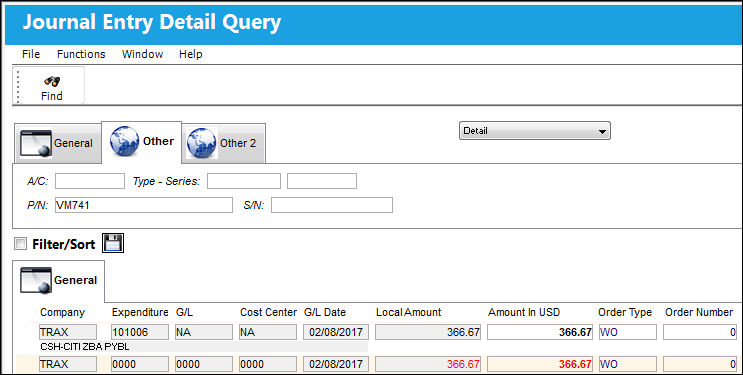Click the toolbar drag handle dots
Screen dimensions: 743x375
click(x=18, y=86)
